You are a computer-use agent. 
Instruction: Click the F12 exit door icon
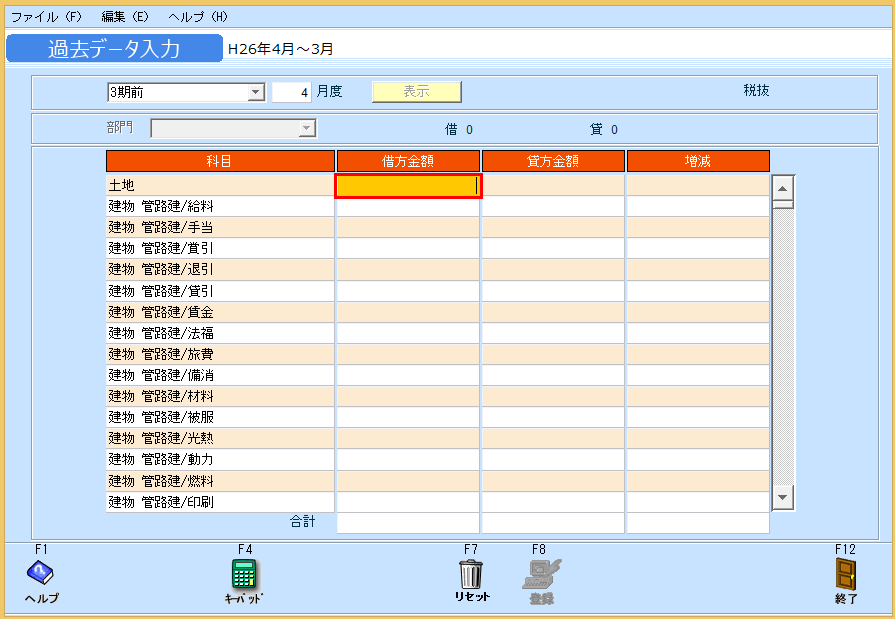[846, 574]
